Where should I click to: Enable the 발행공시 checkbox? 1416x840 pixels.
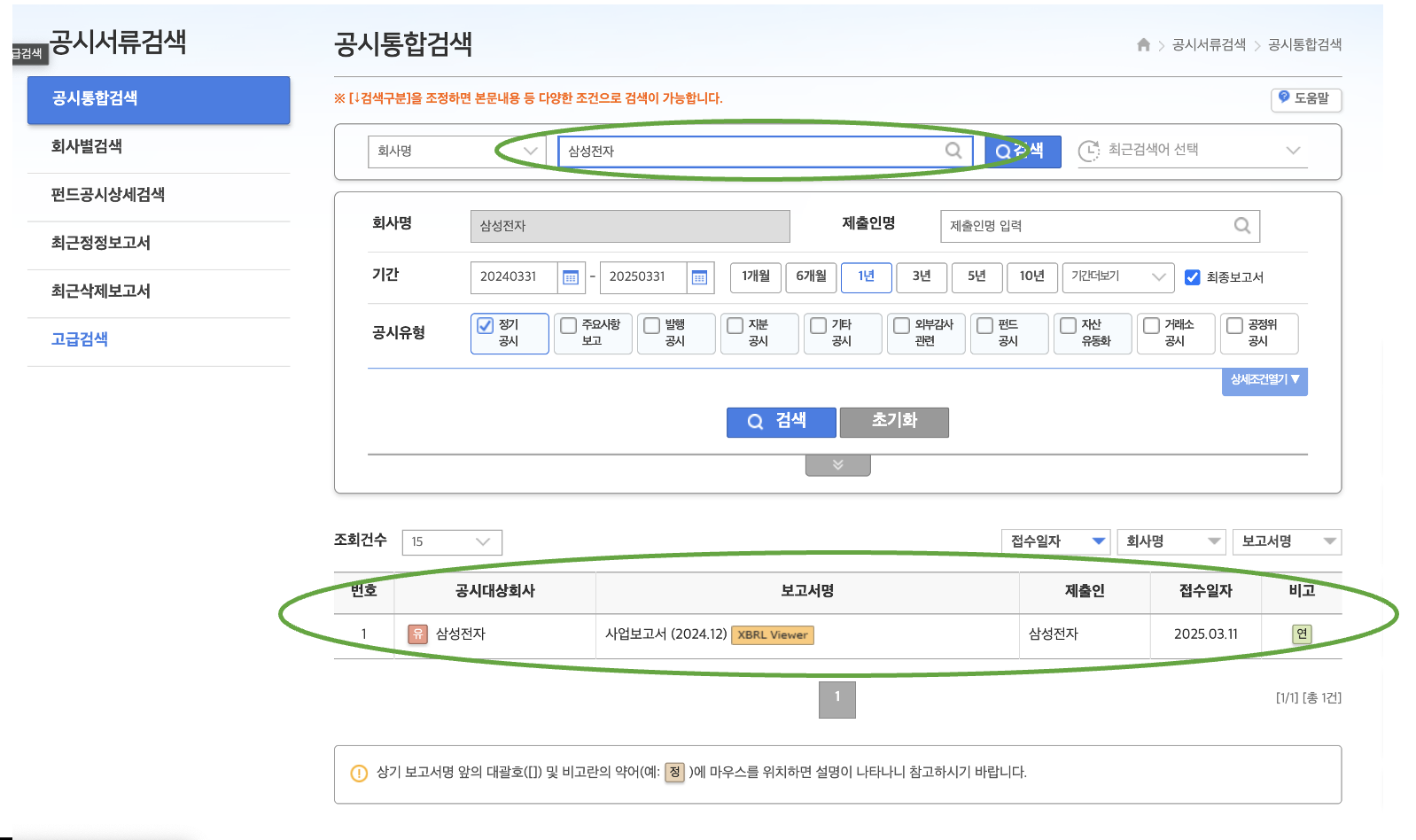coord(652,325)
